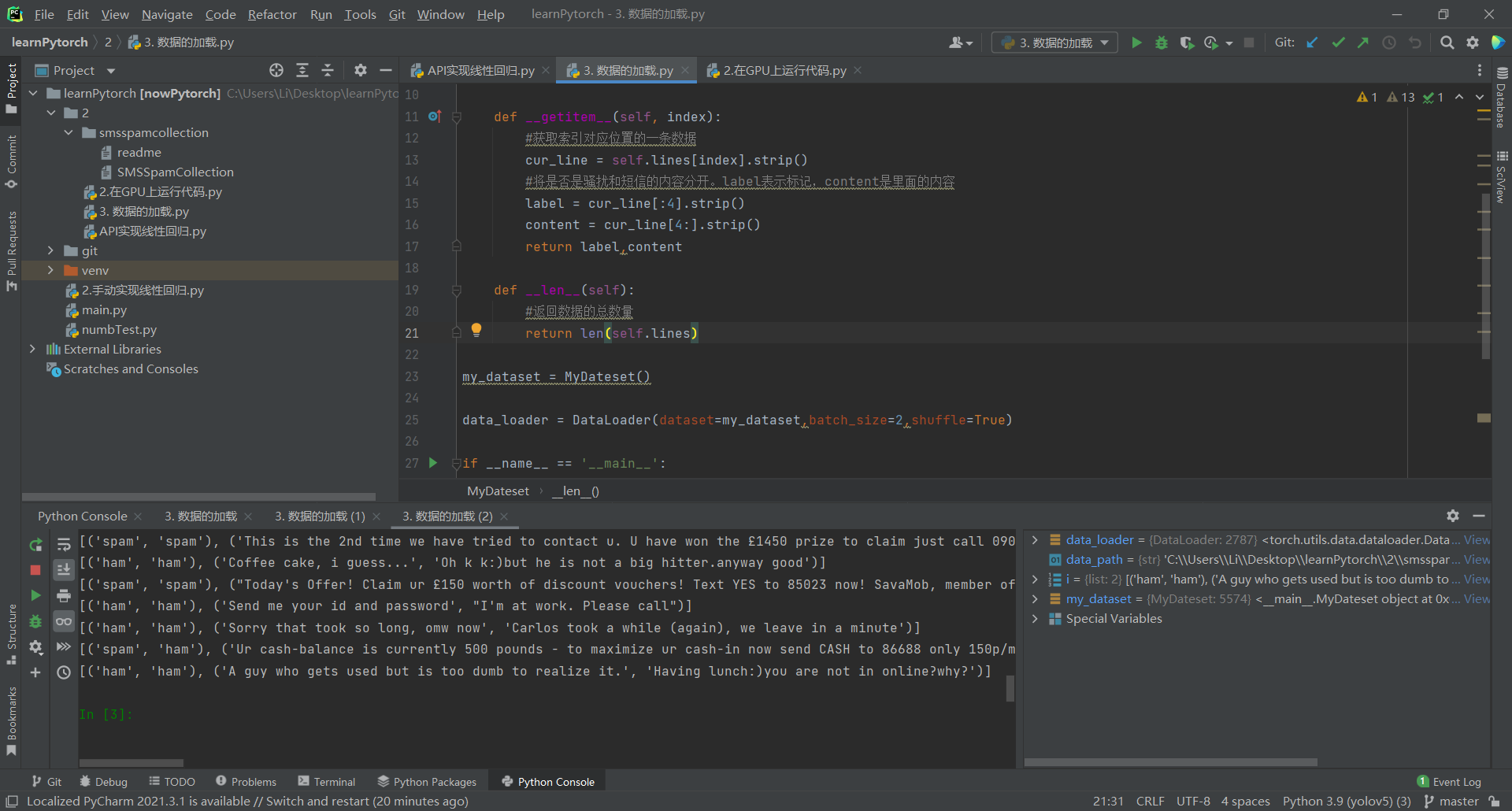The image size is (1512, 811).
Task: Open the Refactor menu
Action: tap(272, 14)
